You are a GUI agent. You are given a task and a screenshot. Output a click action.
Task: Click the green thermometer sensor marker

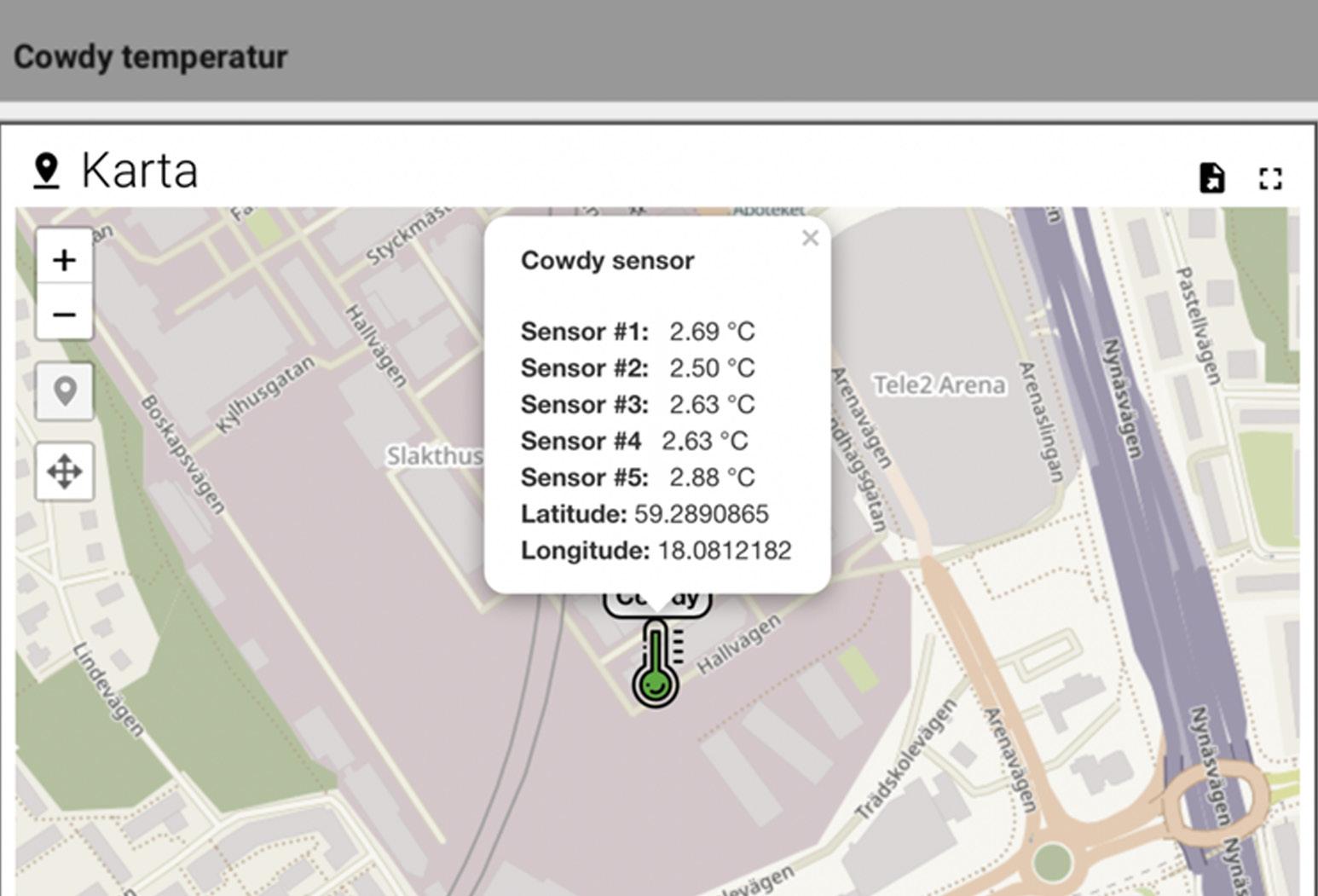coord(656,663)
